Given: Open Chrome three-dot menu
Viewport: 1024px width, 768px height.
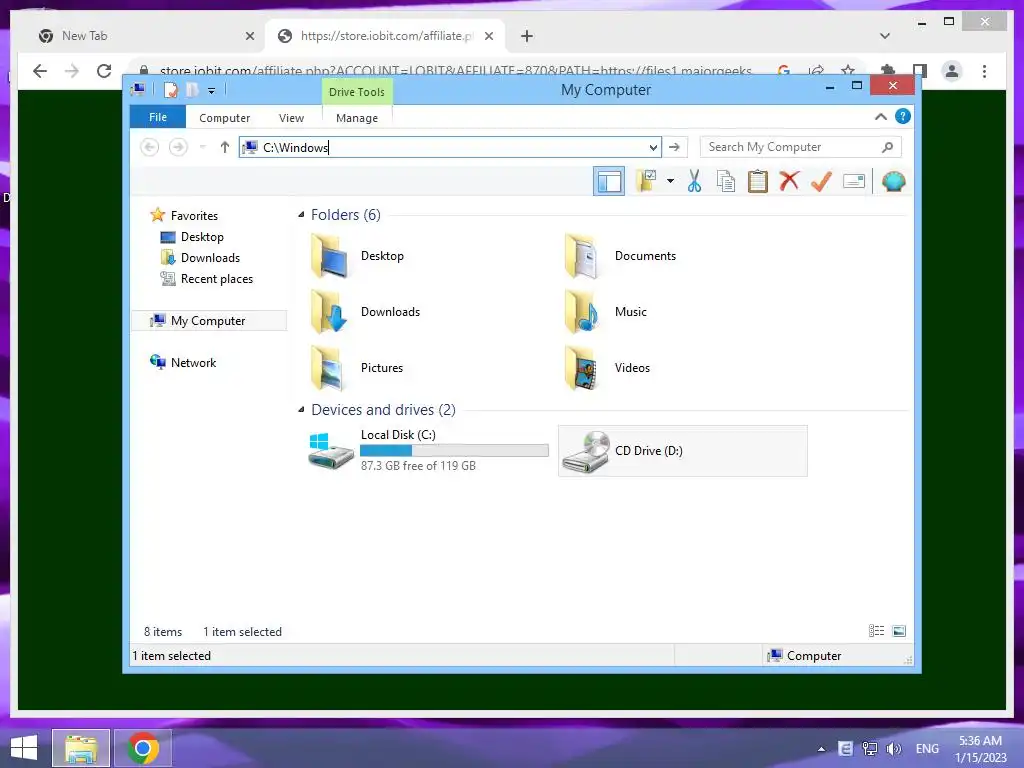Looking at the screenshot, I should pos(984,71).
